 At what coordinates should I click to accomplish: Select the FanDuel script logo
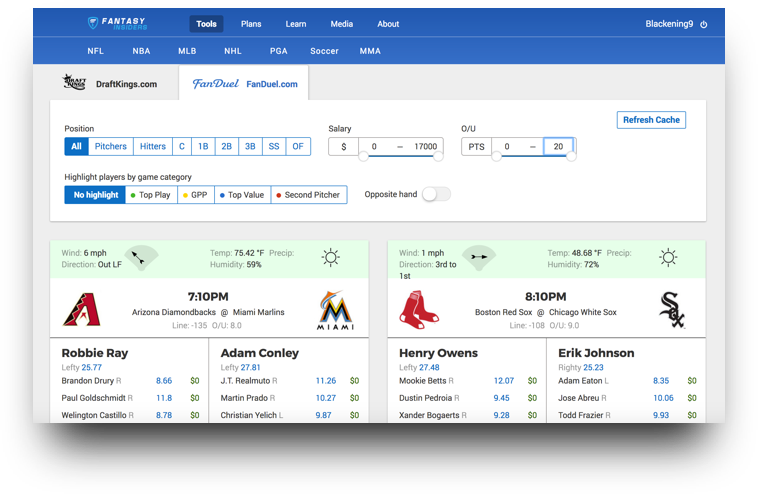point(216,84)
